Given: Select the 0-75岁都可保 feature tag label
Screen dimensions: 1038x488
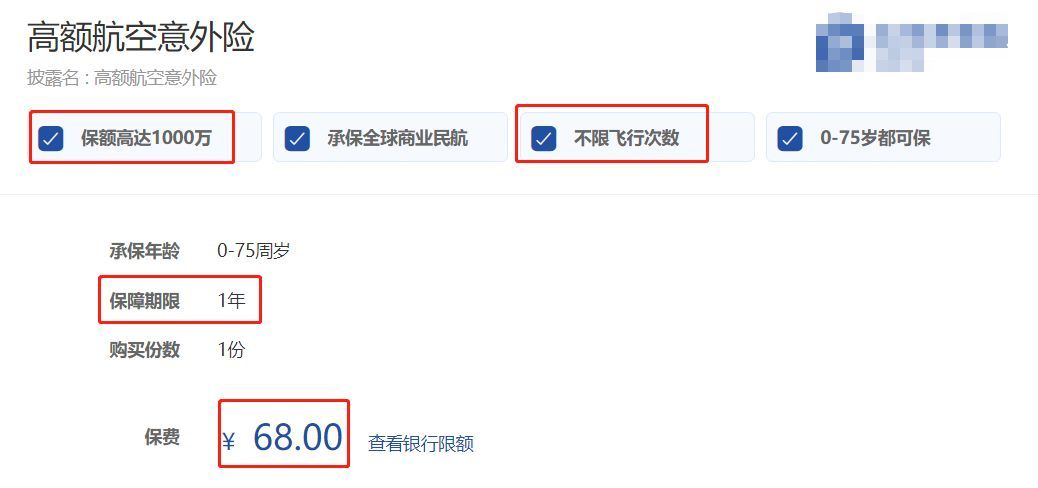Looking at the screenshot, I should (875, 138).
